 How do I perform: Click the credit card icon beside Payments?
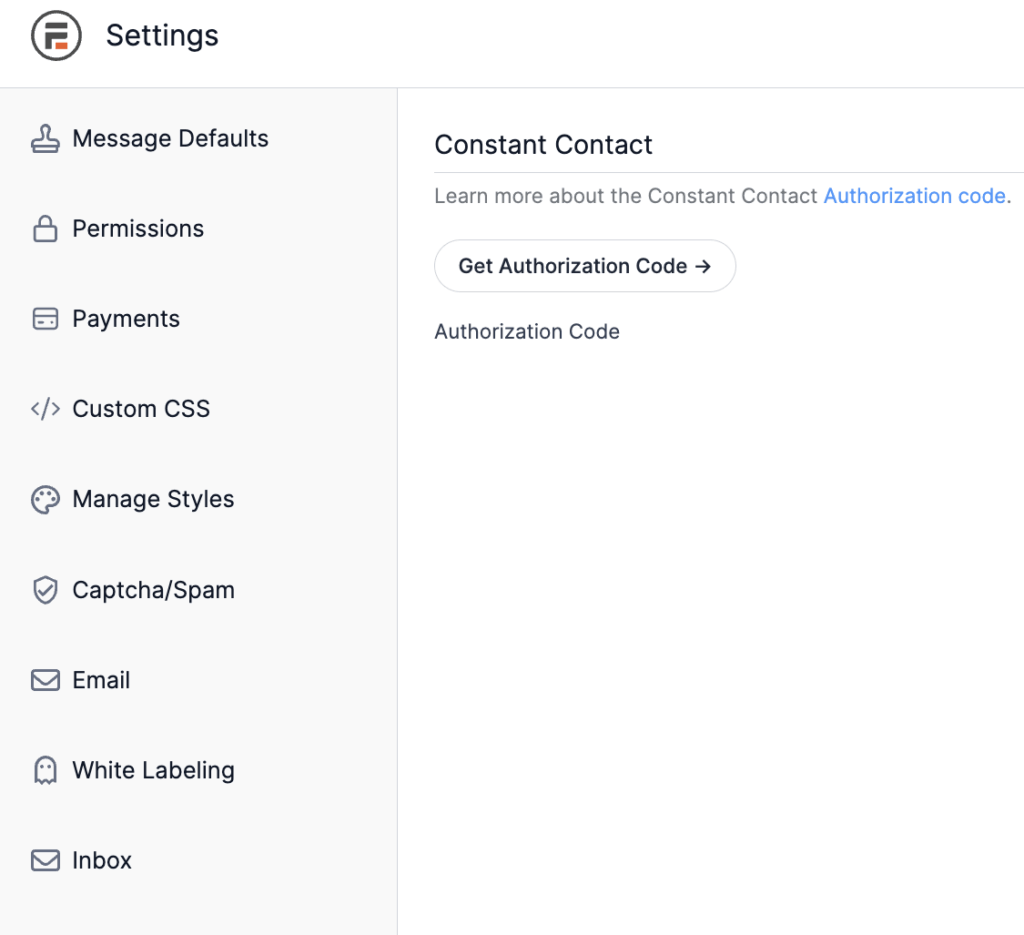[45, 319]
